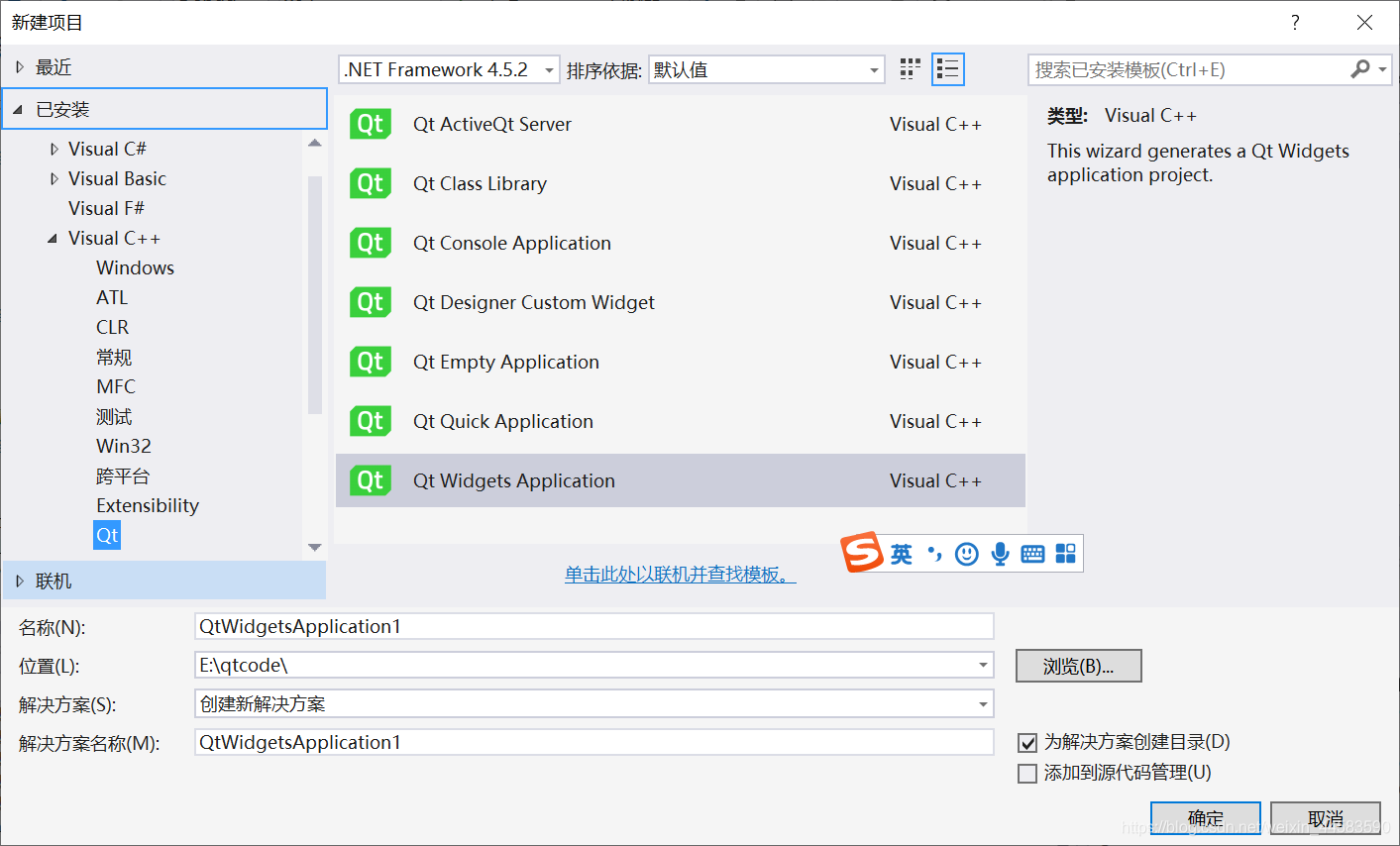Open Sogou soft keyboard
The image size is (1400, 846).
point(1032,554)
